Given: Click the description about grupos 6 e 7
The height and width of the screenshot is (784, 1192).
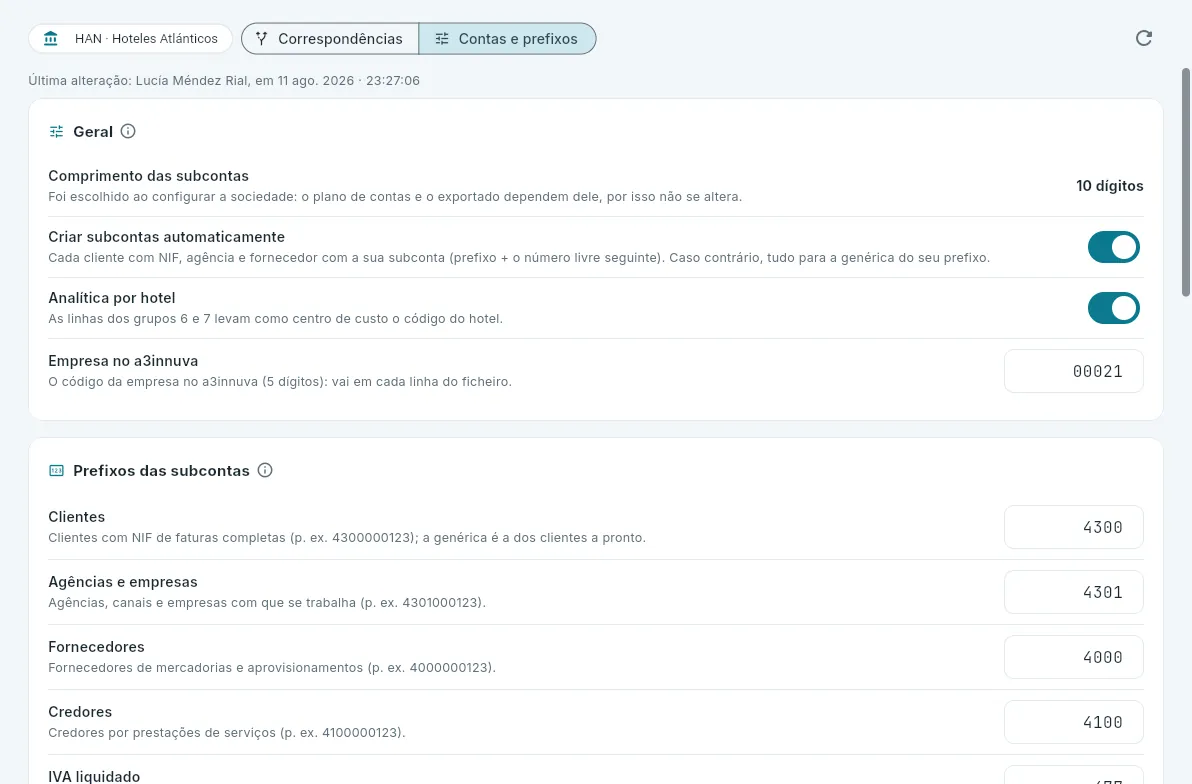Looking at the screenshot, I should tap(276, 318).
